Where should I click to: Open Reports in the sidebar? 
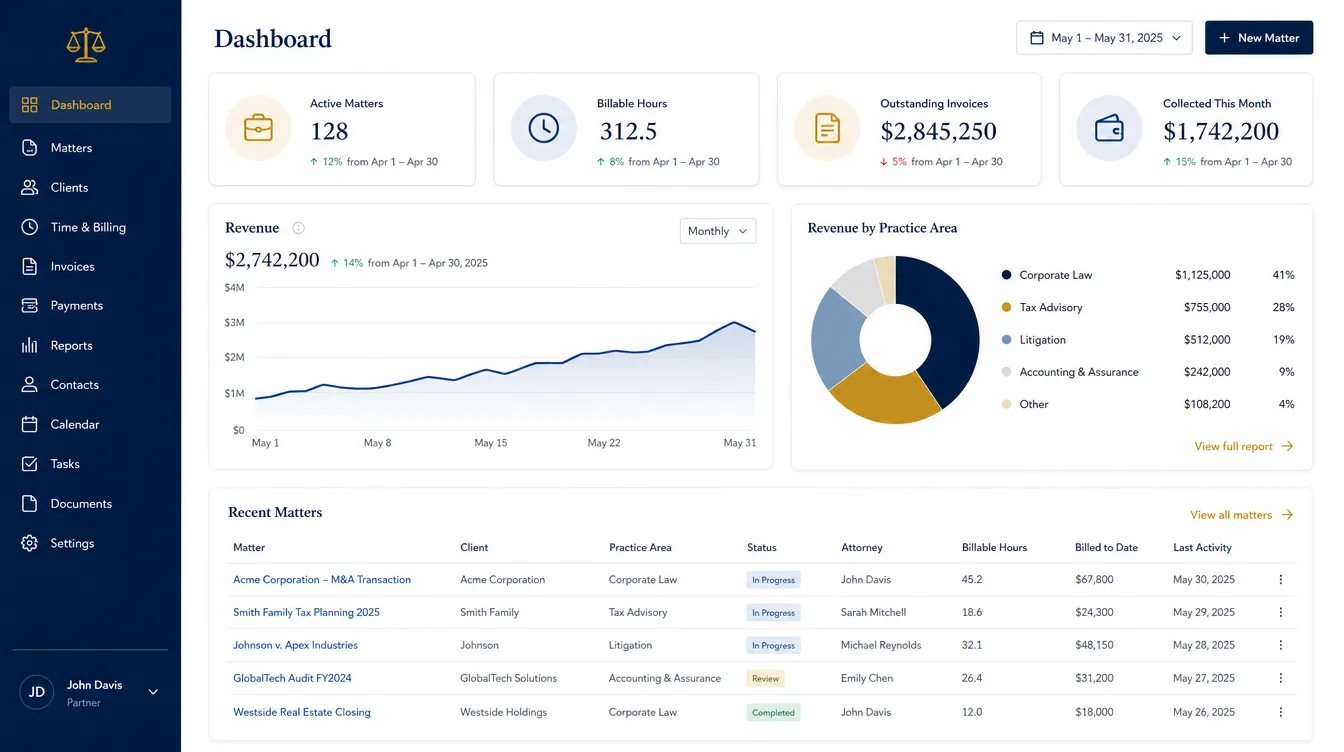click(x=90, y=345)
